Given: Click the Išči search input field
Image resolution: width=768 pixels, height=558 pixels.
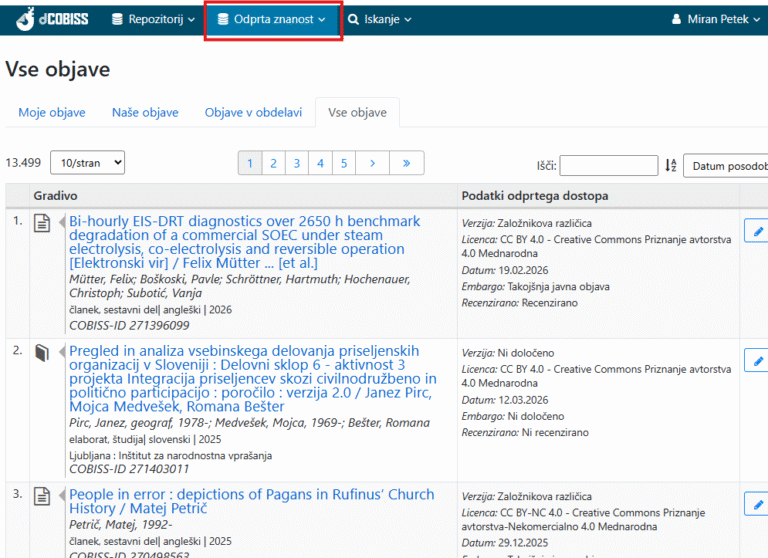Looking at the screenshot, I should click(x=608, y=165).
